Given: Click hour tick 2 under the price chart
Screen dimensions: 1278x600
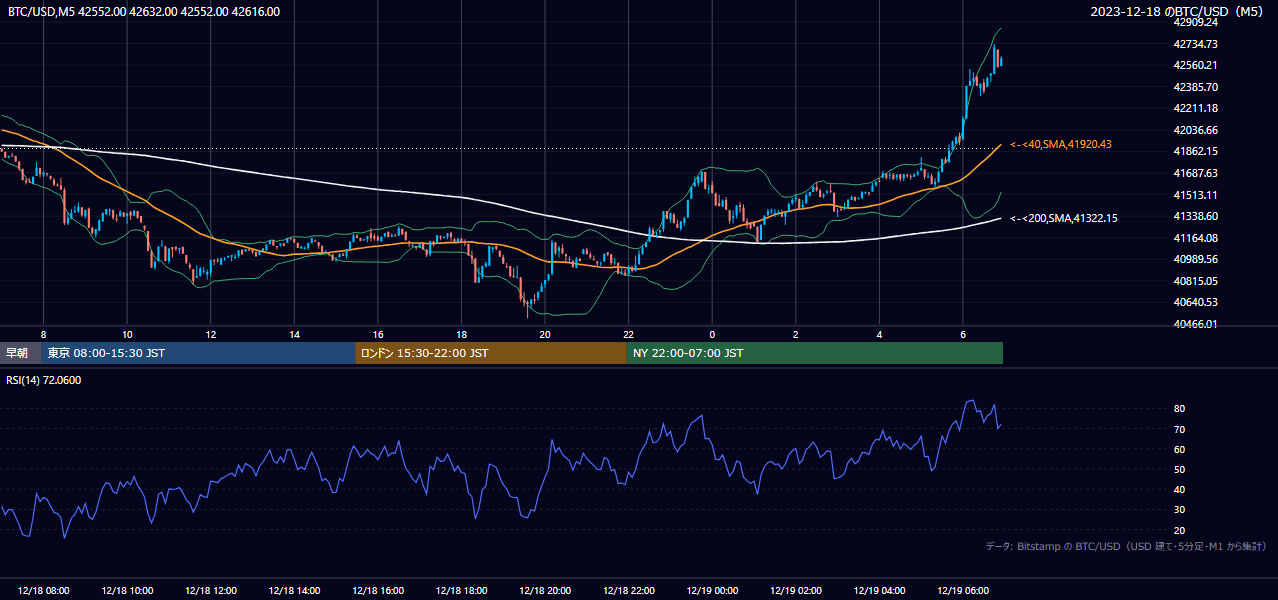Looking at the screenshot, I should (796, 334).
